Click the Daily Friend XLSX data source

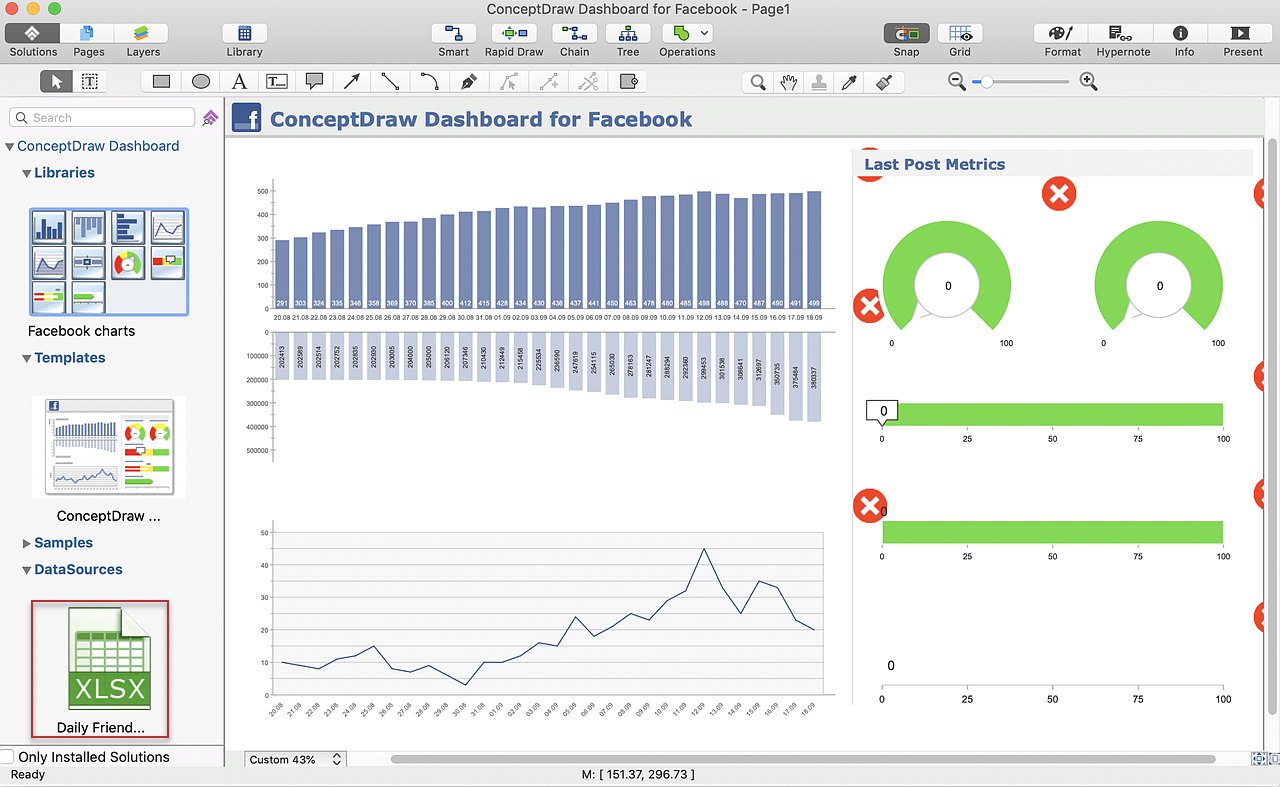[100, 668]
